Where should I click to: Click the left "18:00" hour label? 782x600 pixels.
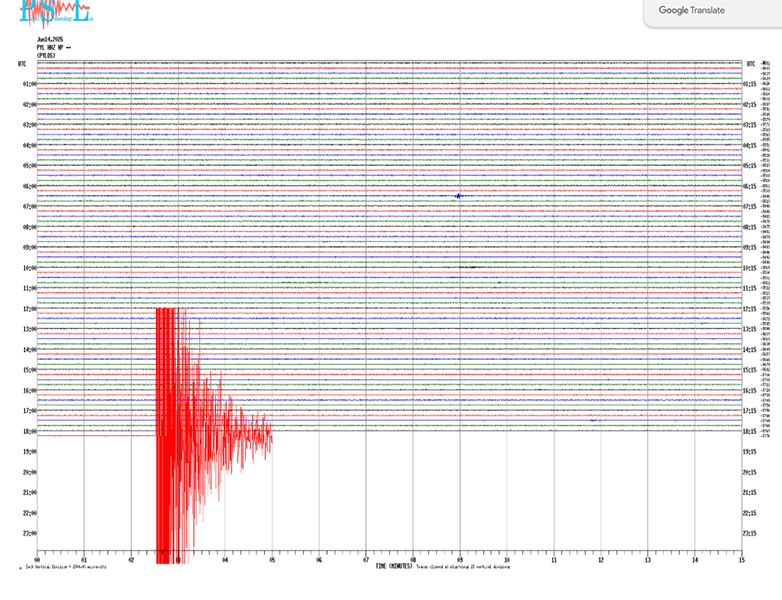(29, 431)
